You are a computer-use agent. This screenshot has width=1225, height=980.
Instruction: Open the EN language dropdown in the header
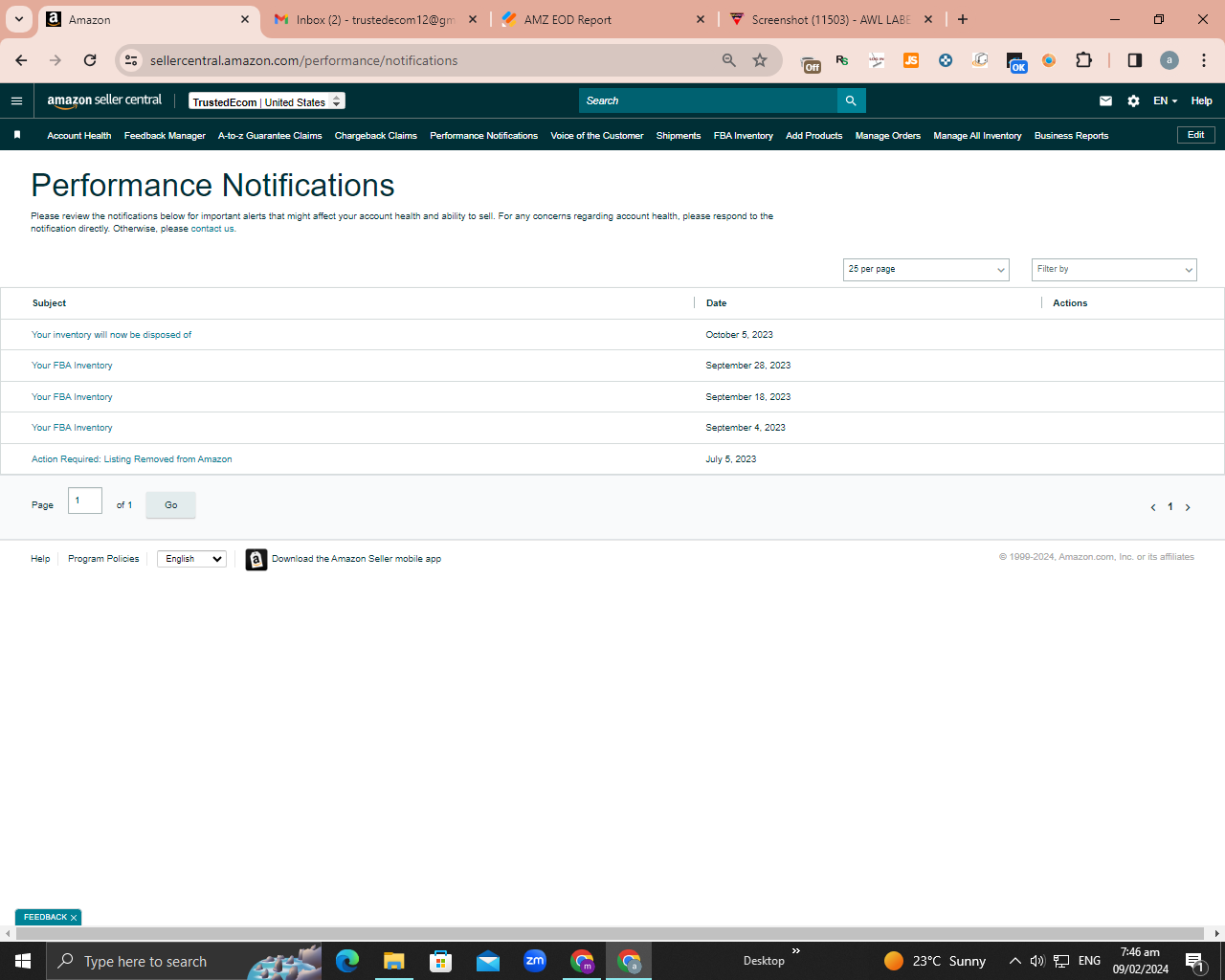click(x=1165, y=100)
